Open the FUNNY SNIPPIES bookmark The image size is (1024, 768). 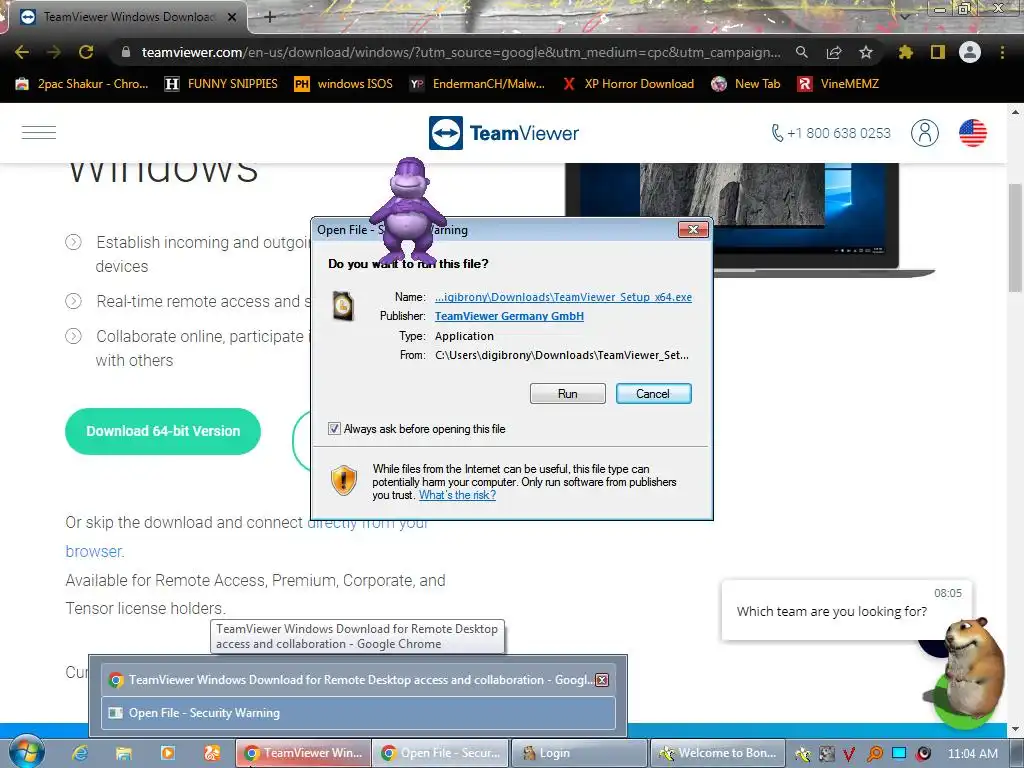pos(221,84)
